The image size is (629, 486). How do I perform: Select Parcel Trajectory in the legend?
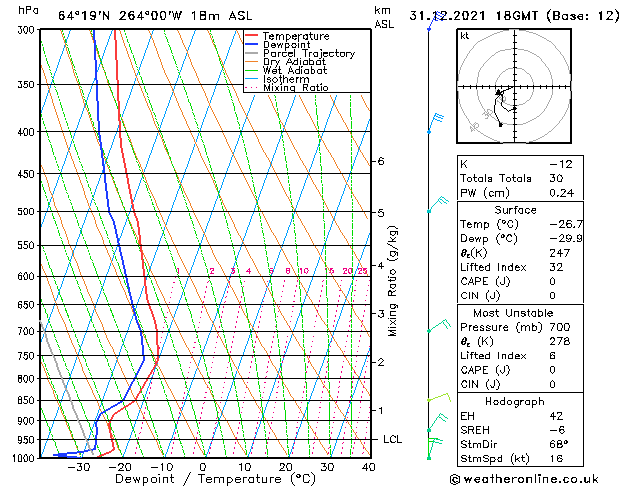pos(300,53)
